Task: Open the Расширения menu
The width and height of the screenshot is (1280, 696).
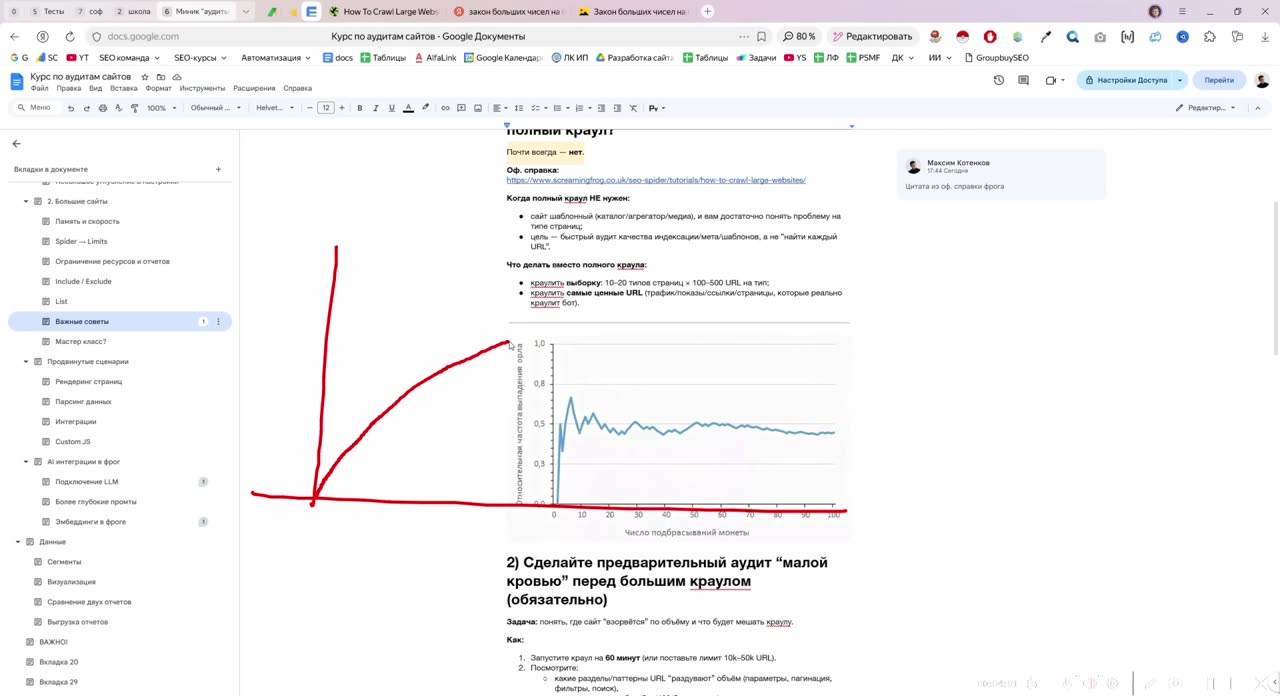Action: point(254,88)
